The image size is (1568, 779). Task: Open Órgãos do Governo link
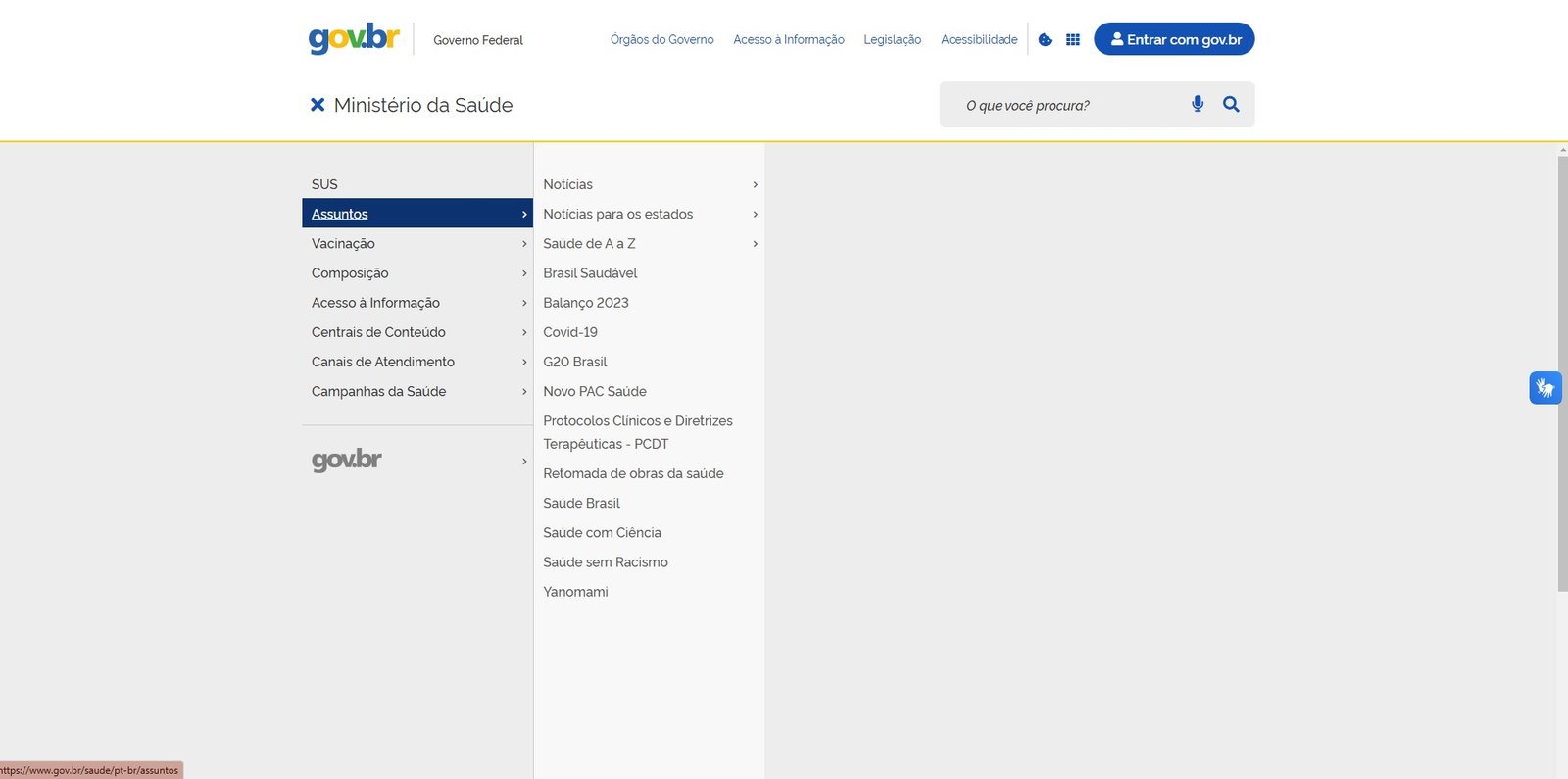coord(661,40)
